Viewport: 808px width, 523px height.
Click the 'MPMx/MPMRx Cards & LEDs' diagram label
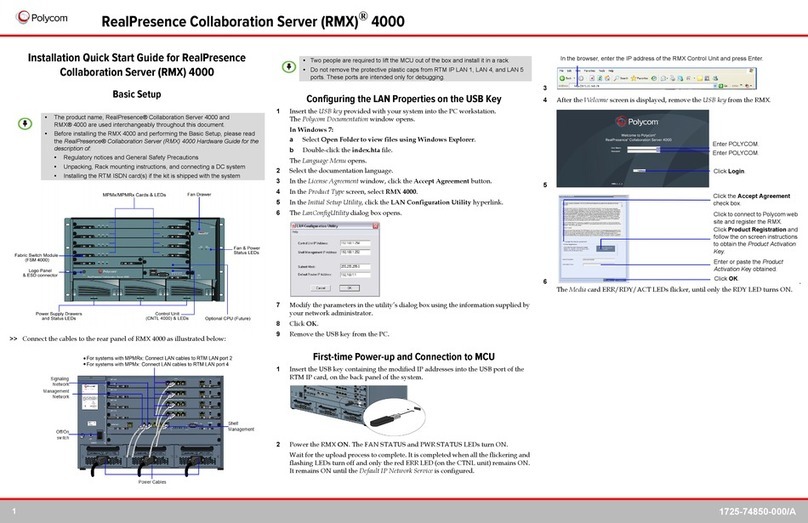click(x=134, y=195)
